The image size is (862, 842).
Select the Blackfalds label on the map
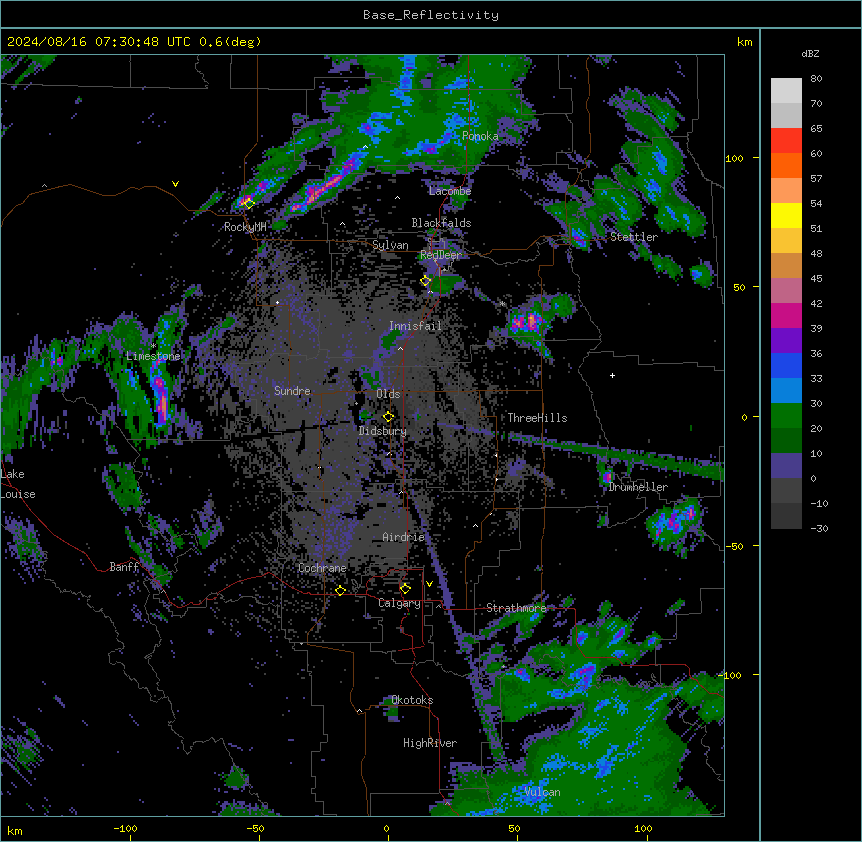point(441,223)
